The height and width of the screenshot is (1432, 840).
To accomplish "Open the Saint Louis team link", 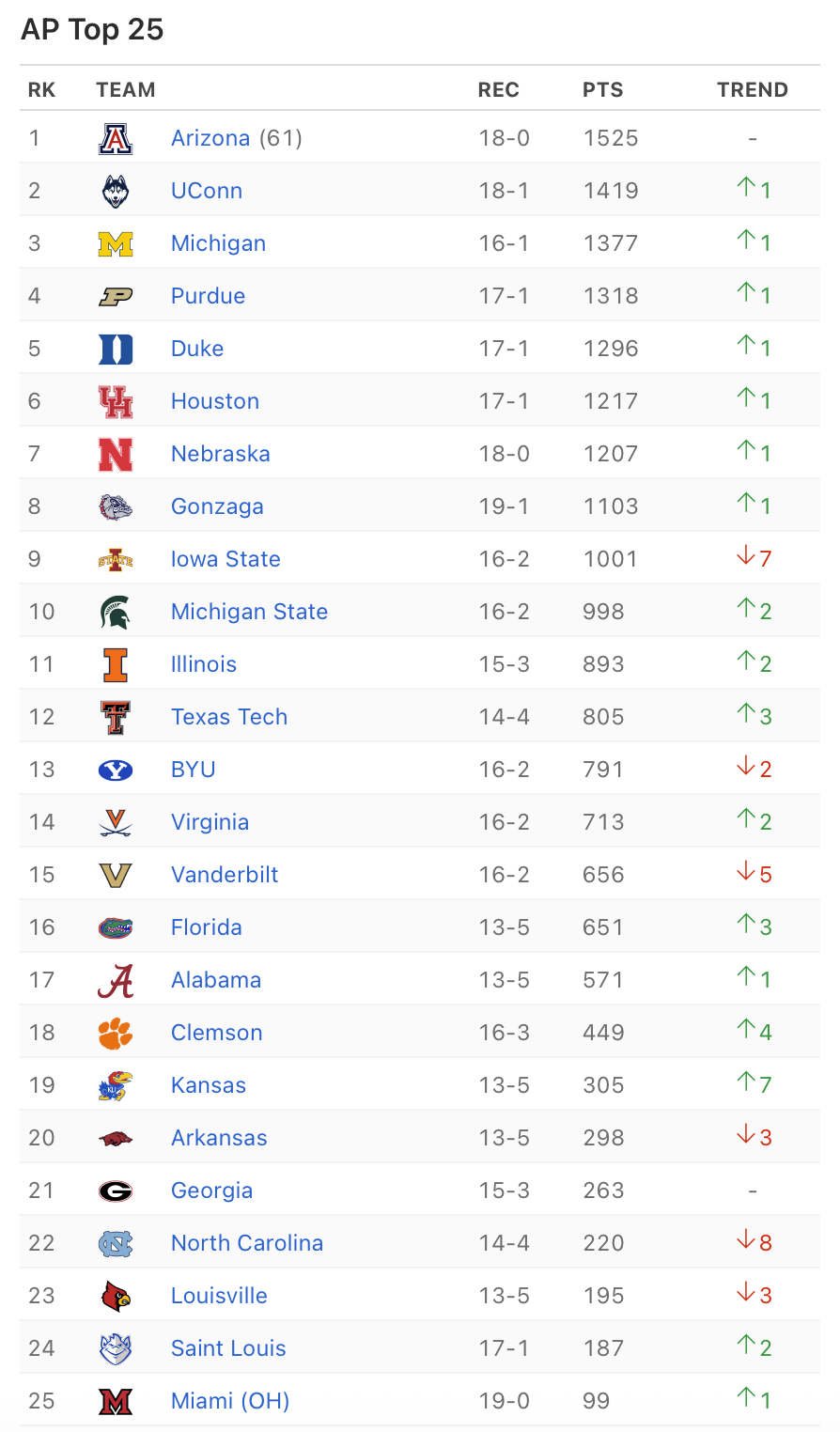I will click(x=228, y=1348).
